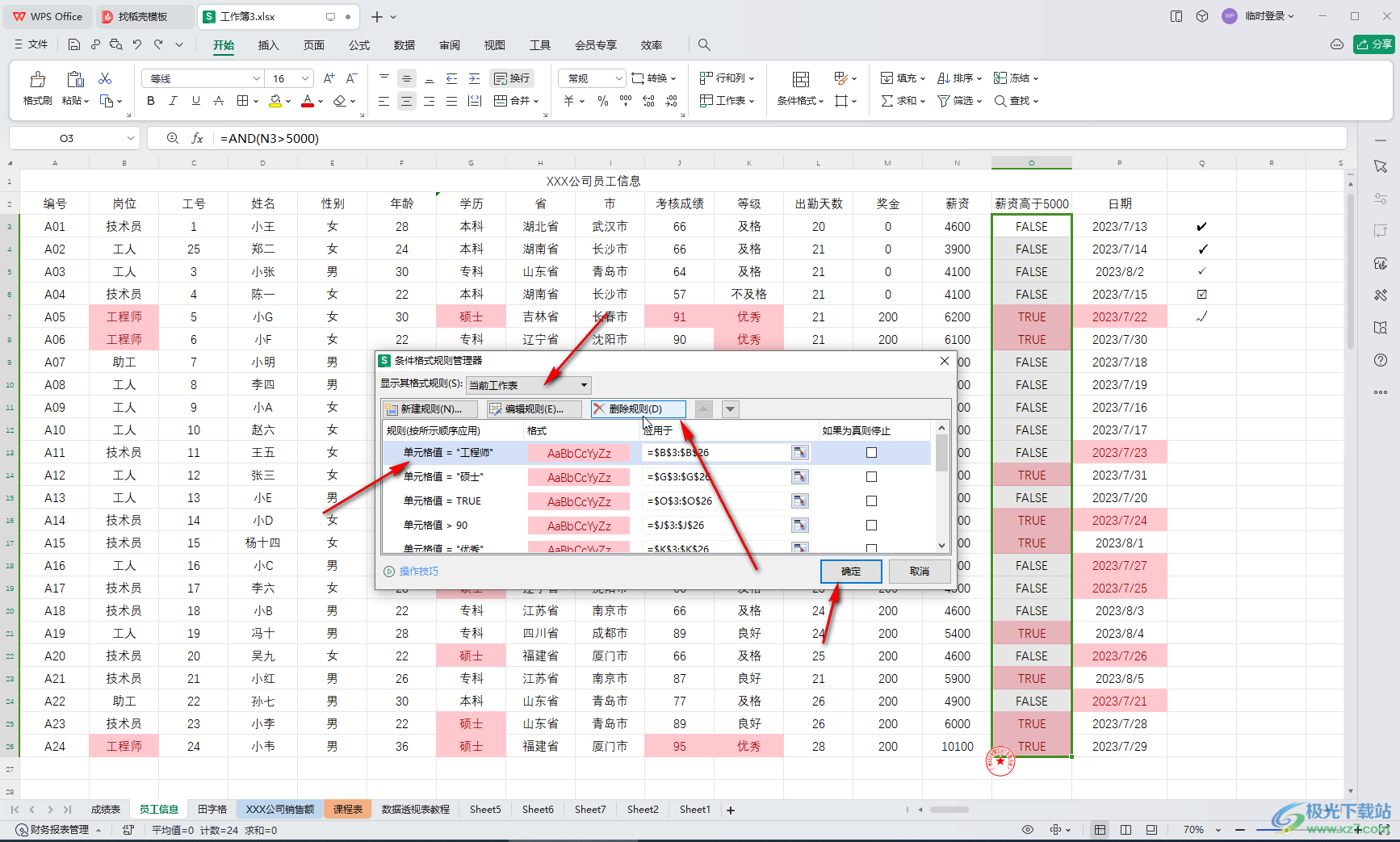Screen dimensions: 1400x842
Task: Open the number format (常规) dropdown
Action: pyautogui.click(x=619, y=78)
